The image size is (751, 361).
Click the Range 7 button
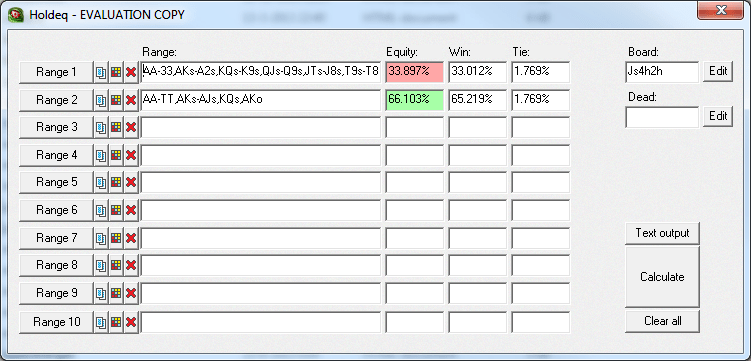pyautogui.click(x=56, y=238)
